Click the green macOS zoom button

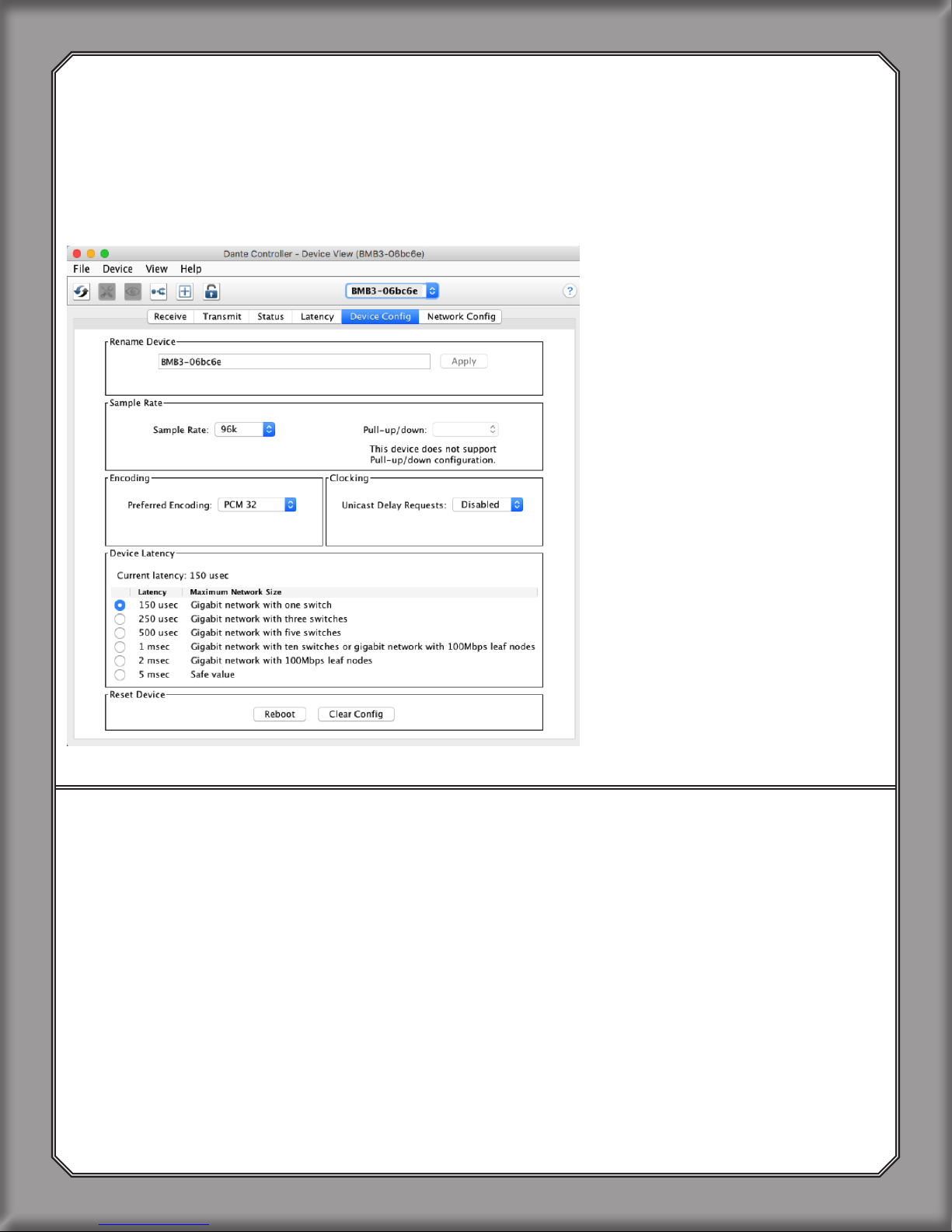105,253
